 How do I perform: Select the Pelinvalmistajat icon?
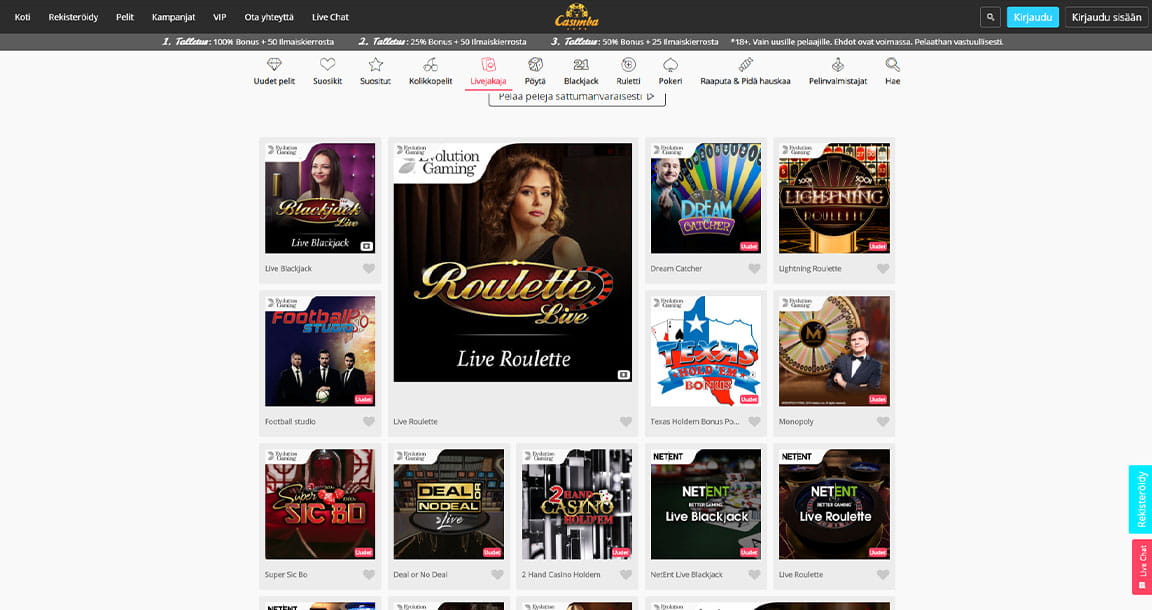click(838, 65)
